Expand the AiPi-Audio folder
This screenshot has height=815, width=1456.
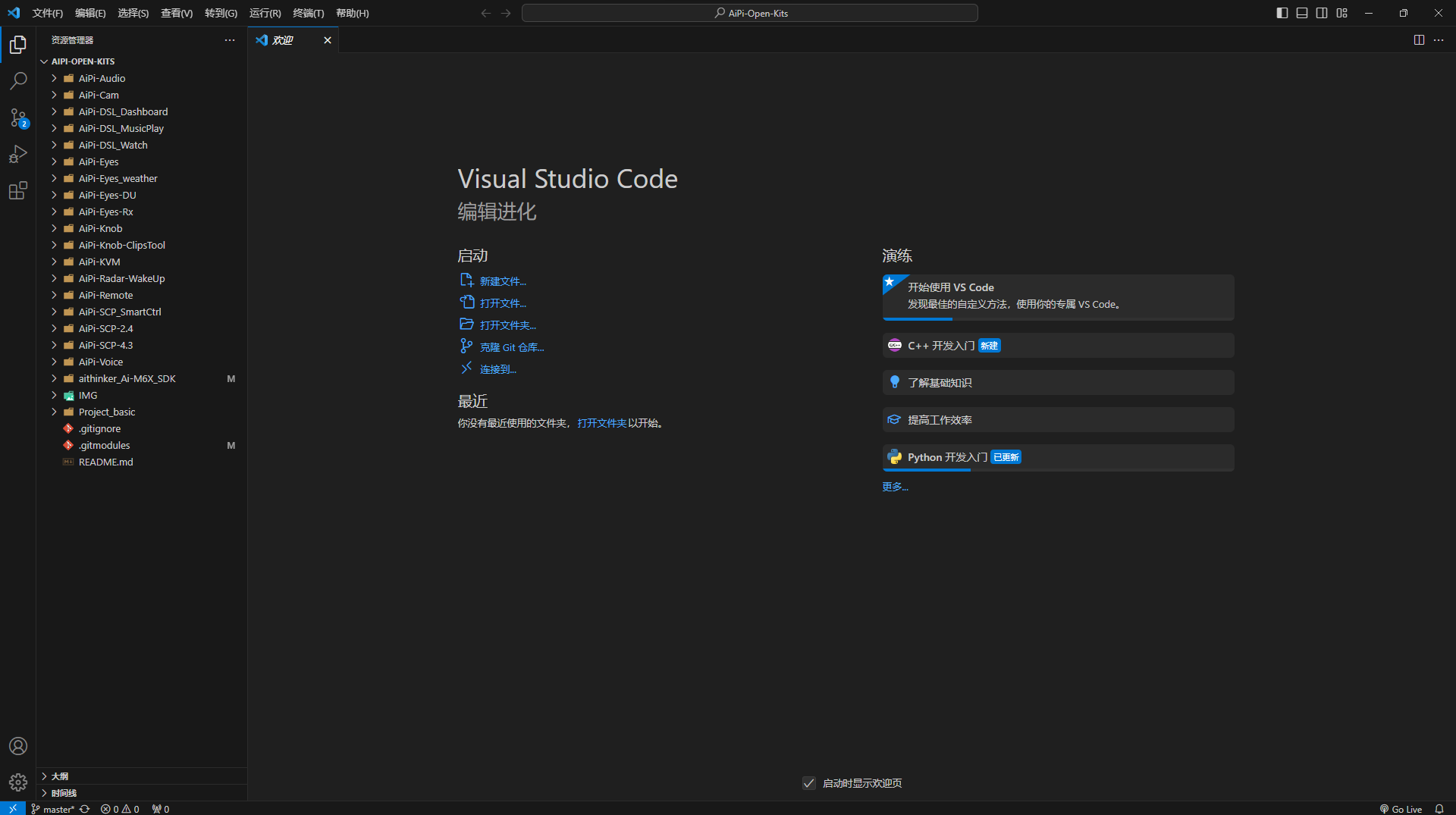click(141, 78)
